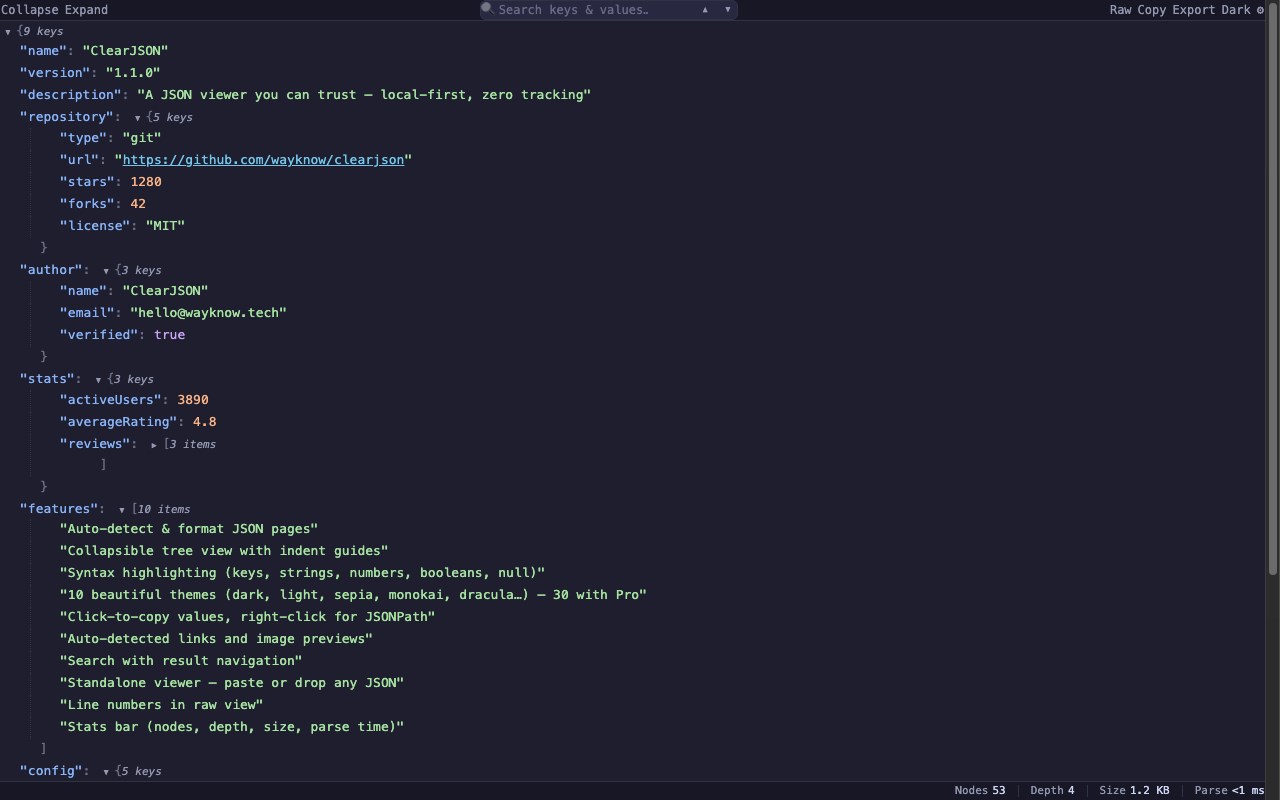Image resolution: width=1280 pixels, height=800 pixels.
Task: Click the "git" type value
Action: [x=142, y=138]
